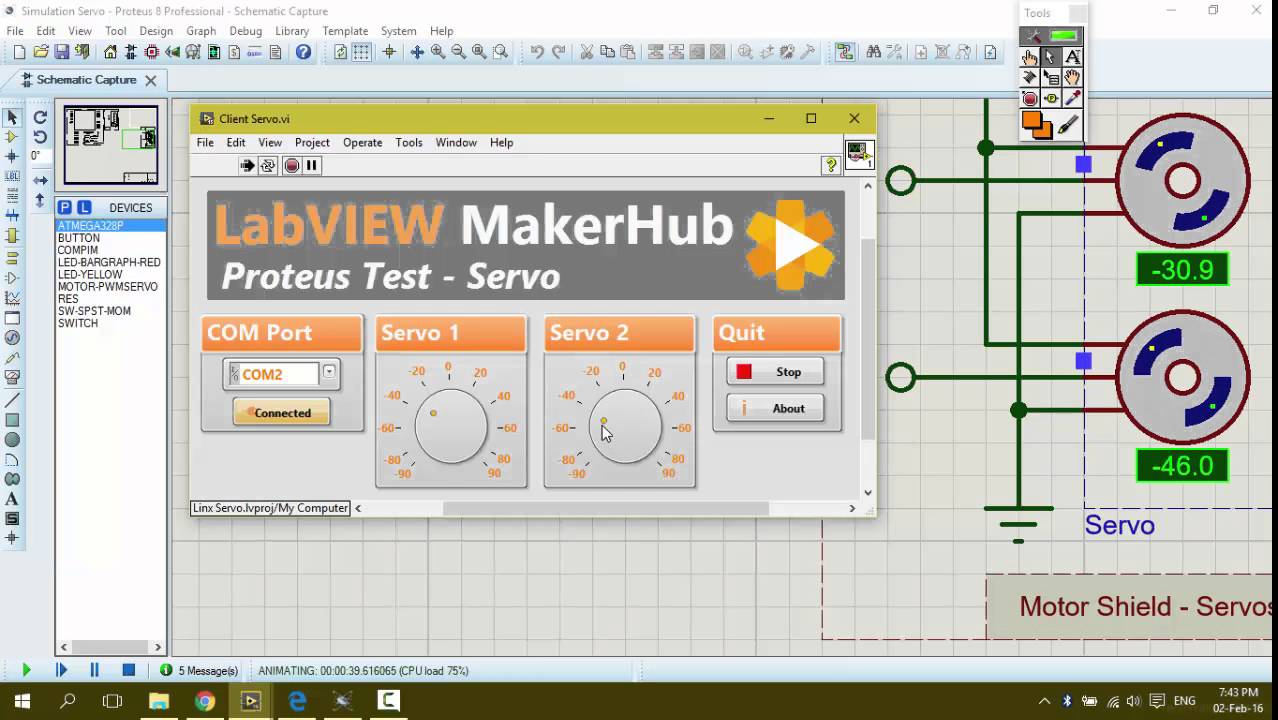This screenshot has width=1278, height=720.
Task: Click the New Project icon in Proteus toolbar
Action: [19, 52]
